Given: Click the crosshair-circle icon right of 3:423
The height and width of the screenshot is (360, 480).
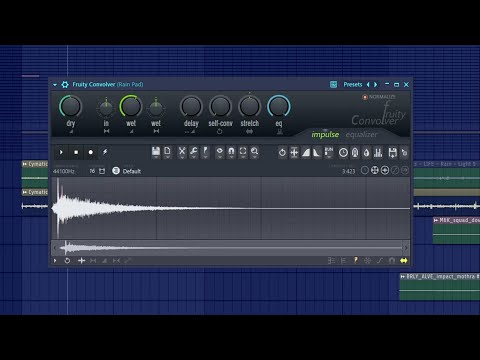Looking at the screenshot, I should (375, 170).
